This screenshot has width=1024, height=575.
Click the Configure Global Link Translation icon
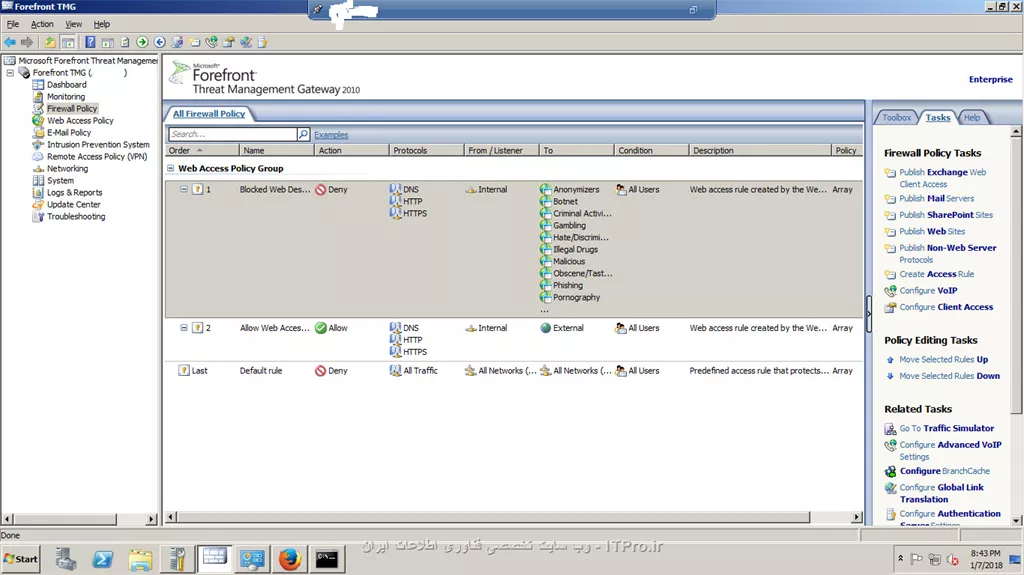(890, 488)
